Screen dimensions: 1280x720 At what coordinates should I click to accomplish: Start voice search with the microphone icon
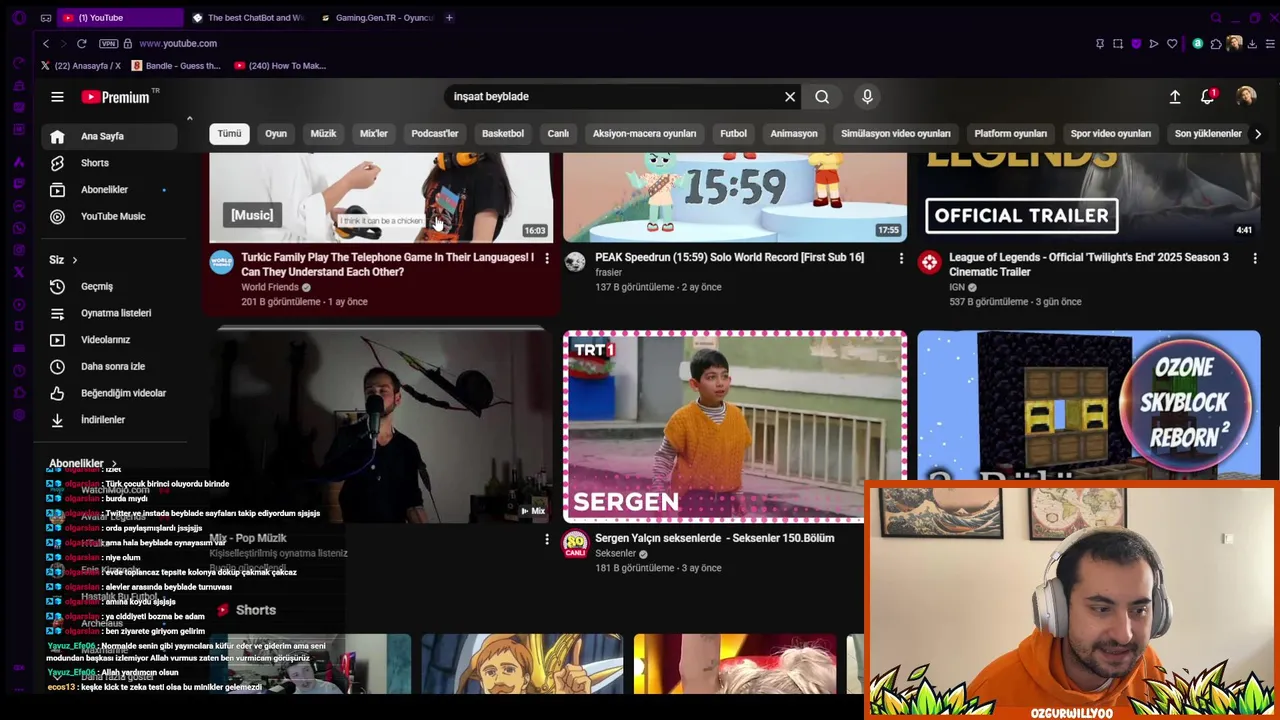click(867, 97)
